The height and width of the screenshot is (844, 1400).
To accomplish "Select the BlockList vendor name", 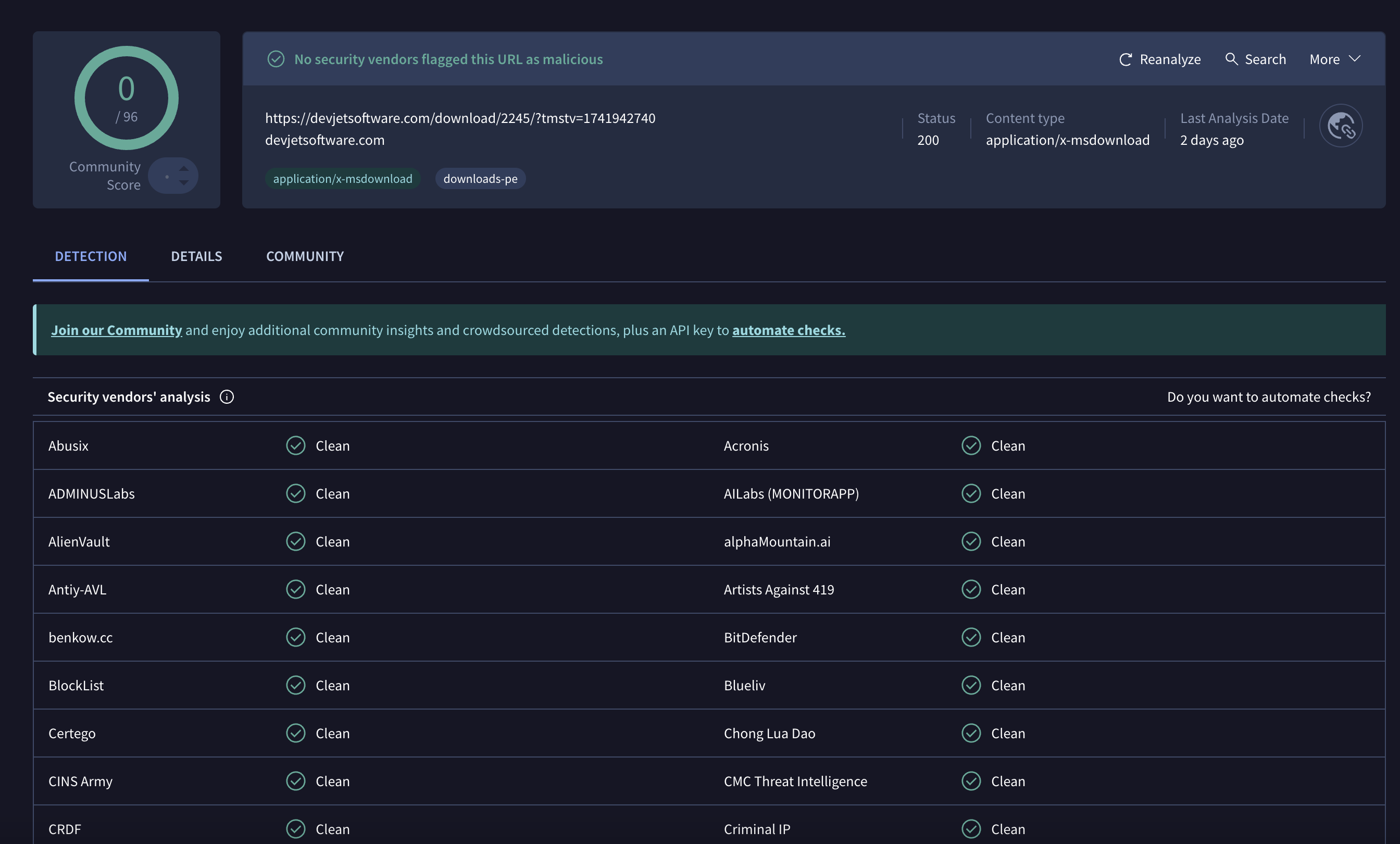I will 76,686.
